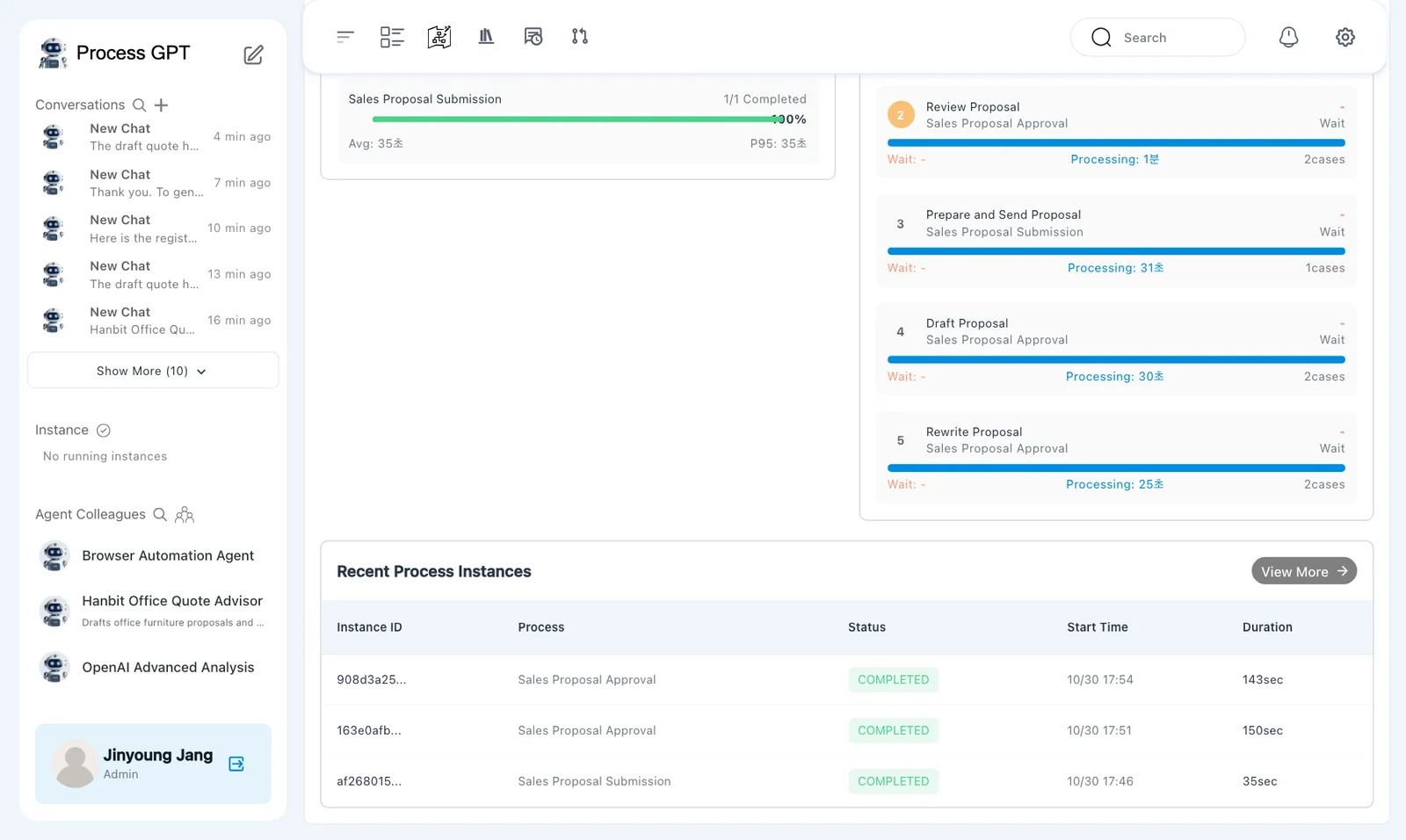1406x840 pixels.
Task: Open the library books icon in toolbar
Action: (486, 36)
